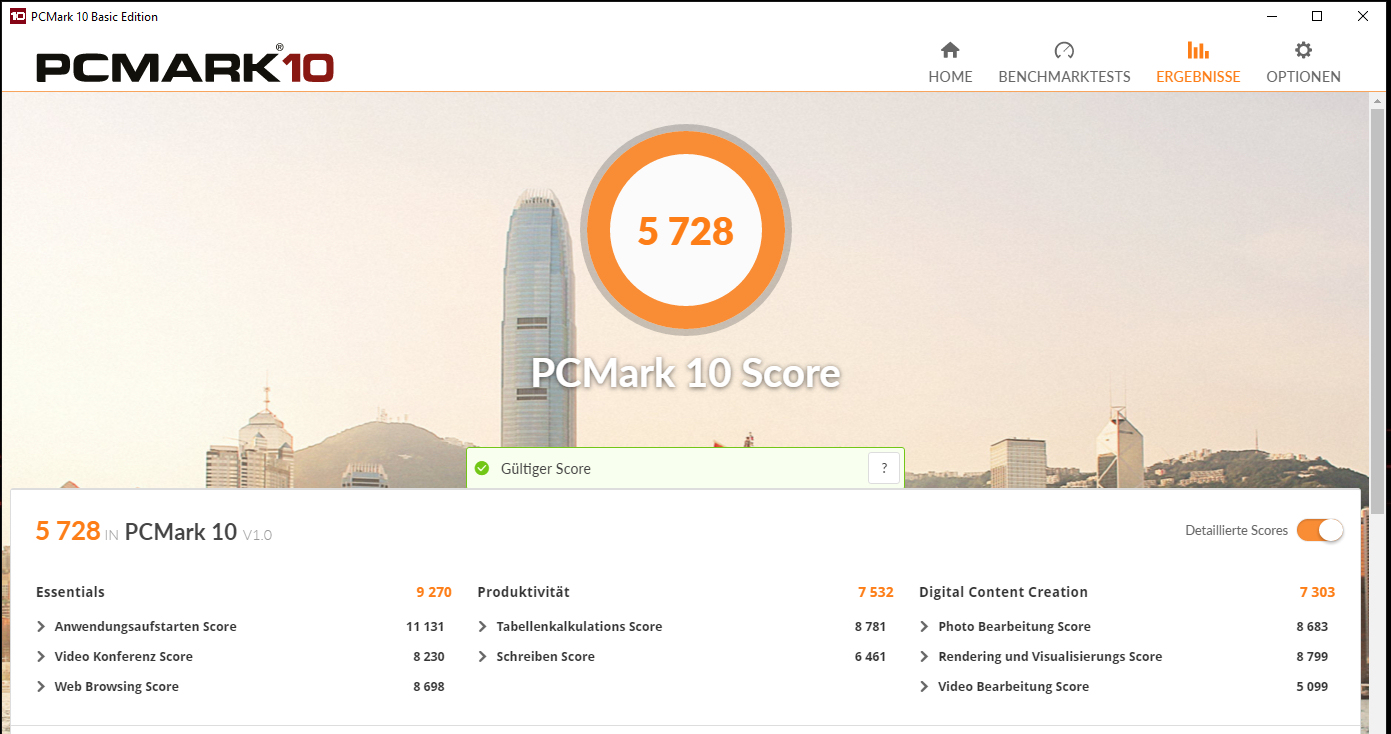Viewport: 1391px width, 734px height.
Task: Click the Detaillierte Scores label
Action: (x=1237, y=531)
